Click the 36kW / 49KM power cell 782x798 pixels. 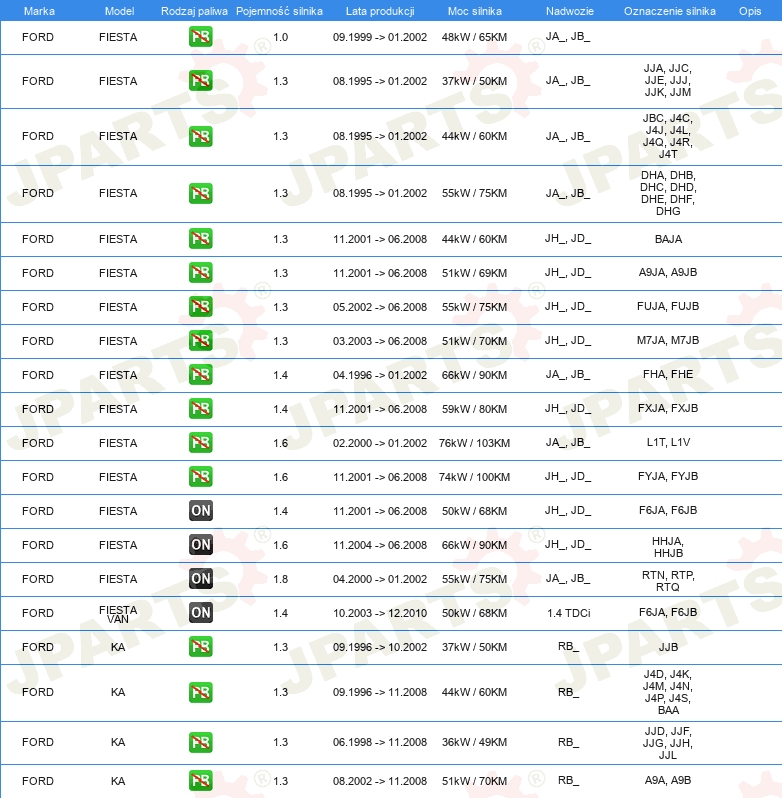tap(474, 743)
